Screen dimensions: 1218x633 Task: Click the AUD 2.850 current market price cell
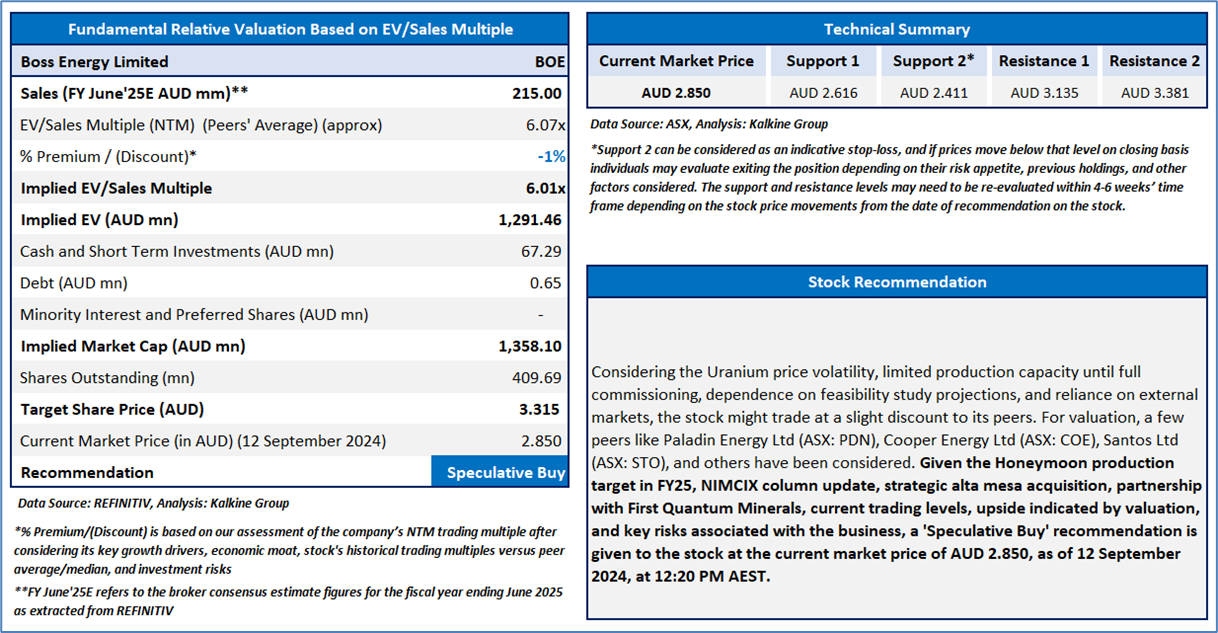tap(676, 93)
